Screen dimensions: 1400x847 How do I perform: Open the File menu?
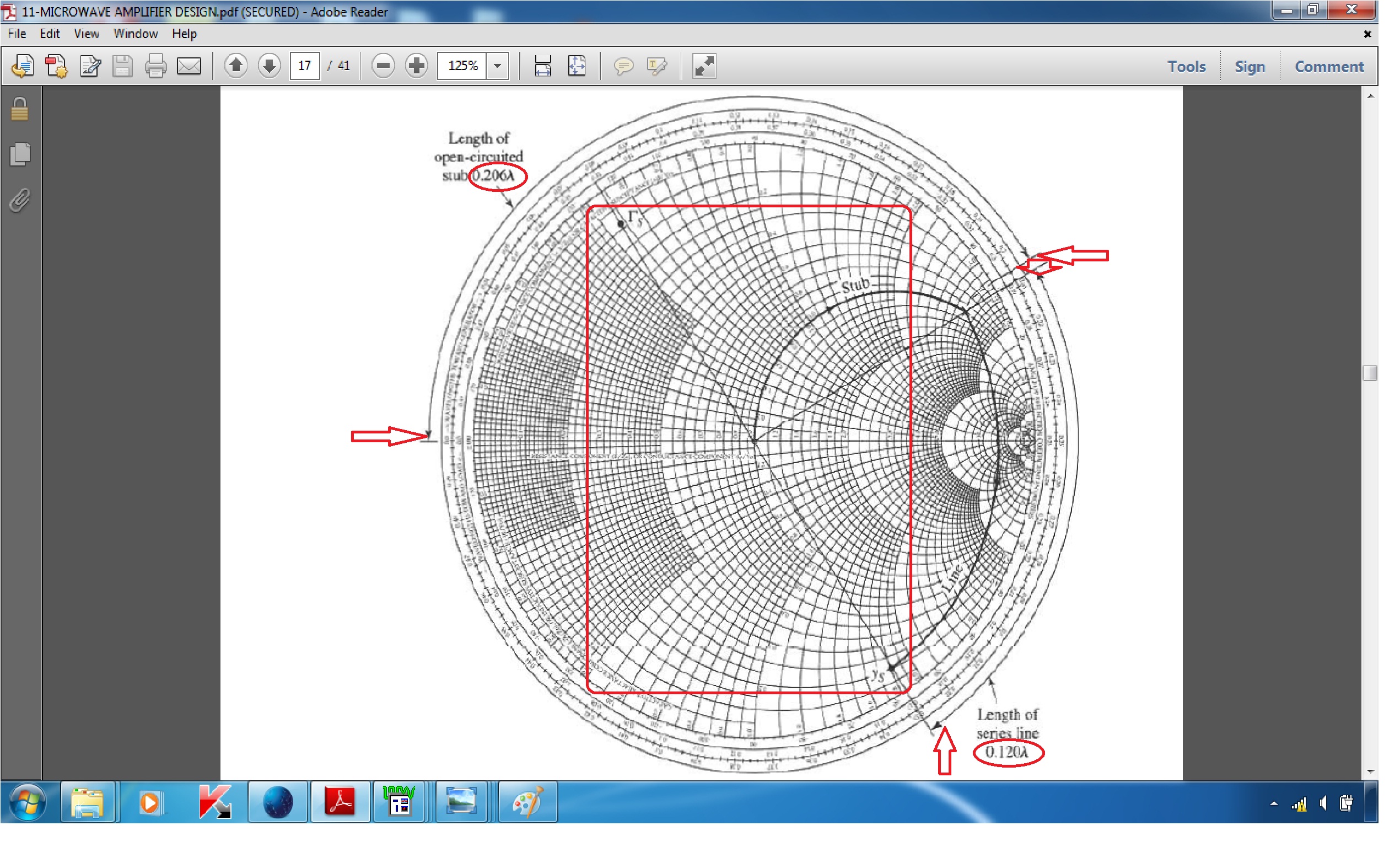(x=17, y=34)
